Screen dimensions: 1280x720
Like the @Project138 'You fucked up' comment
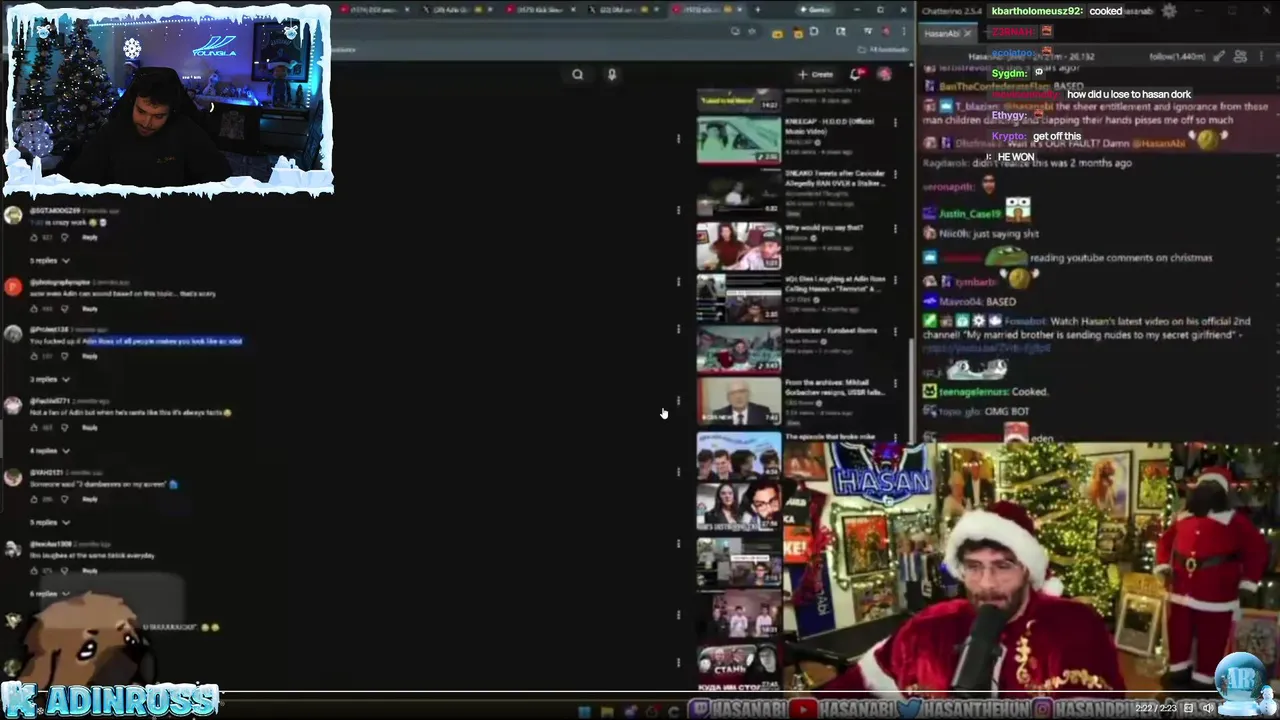point(34,356)
